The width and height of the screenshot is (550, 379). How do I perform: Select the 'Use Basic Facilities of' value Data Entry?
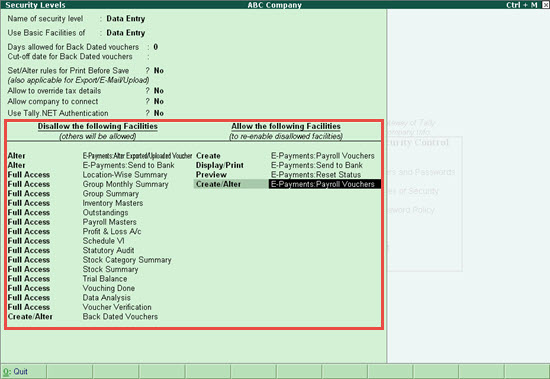(x=126, y=33)
